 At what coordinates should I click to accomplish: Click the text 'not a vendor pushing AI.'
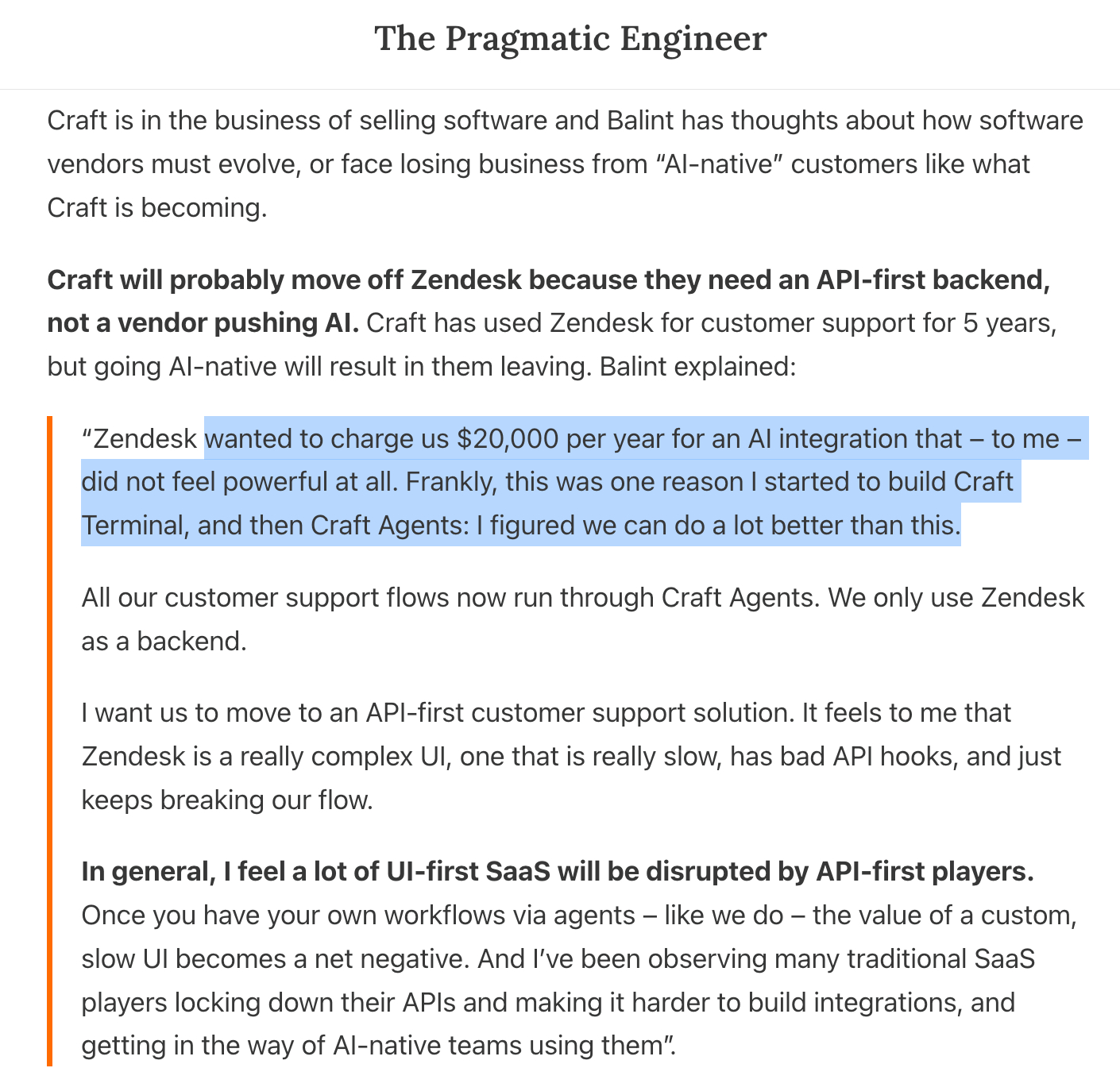coord(203,323)
